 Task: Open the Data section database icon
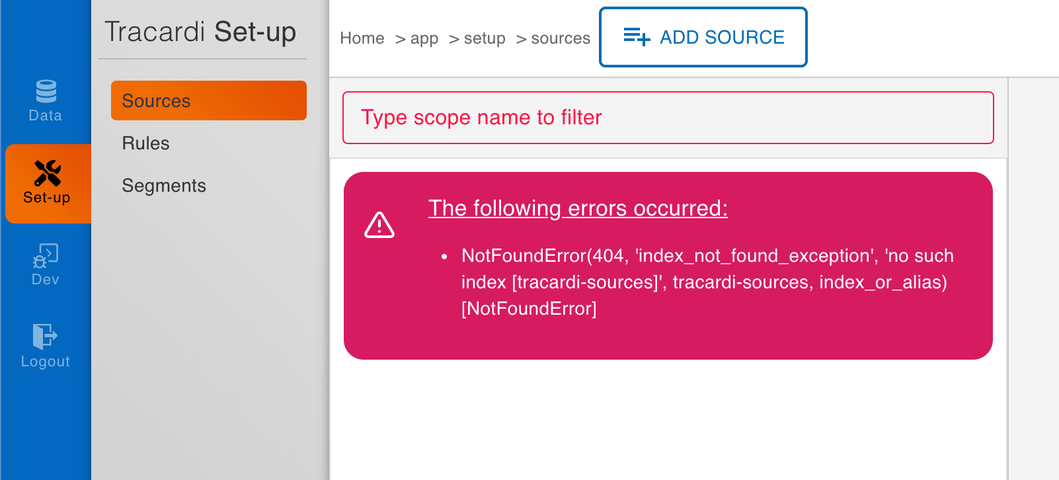46,90
